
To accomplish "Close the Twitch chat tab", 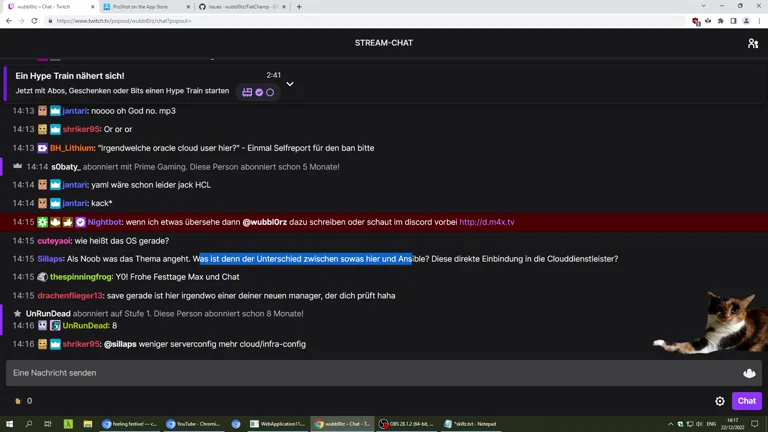I will [x=93, y=7].
